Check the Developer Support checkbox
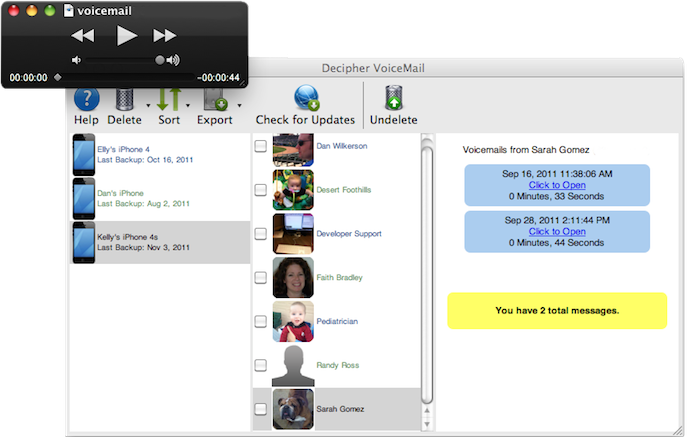Image resolution: width=688 pixels, height=441 pixels. (x=261, y=234)
